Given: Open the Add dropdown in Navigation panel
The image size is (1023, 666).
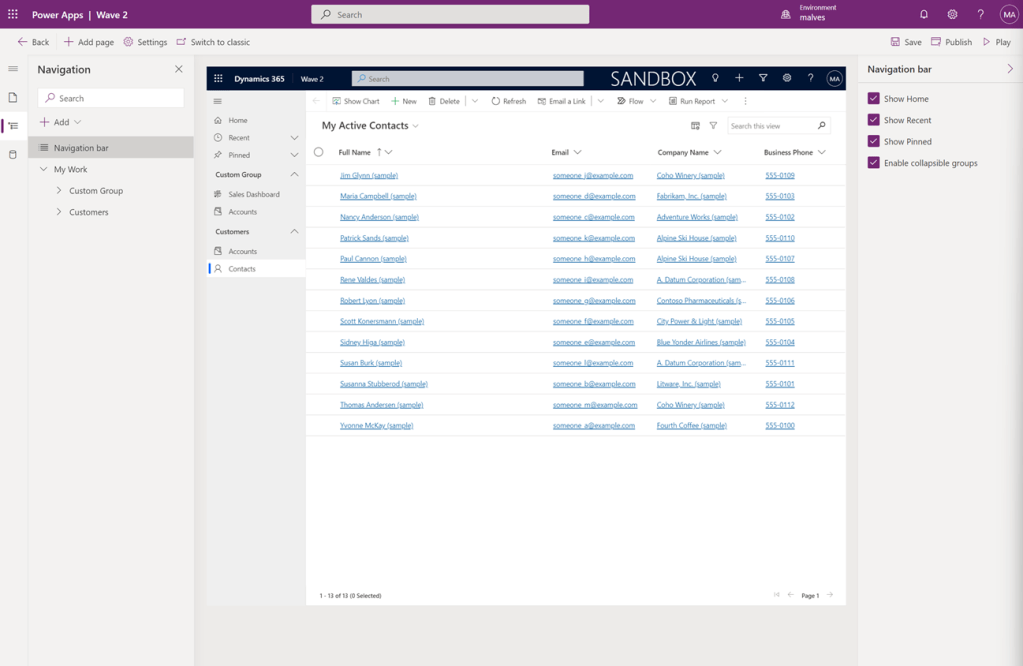Looking at the screenshot, I should 60,122.
